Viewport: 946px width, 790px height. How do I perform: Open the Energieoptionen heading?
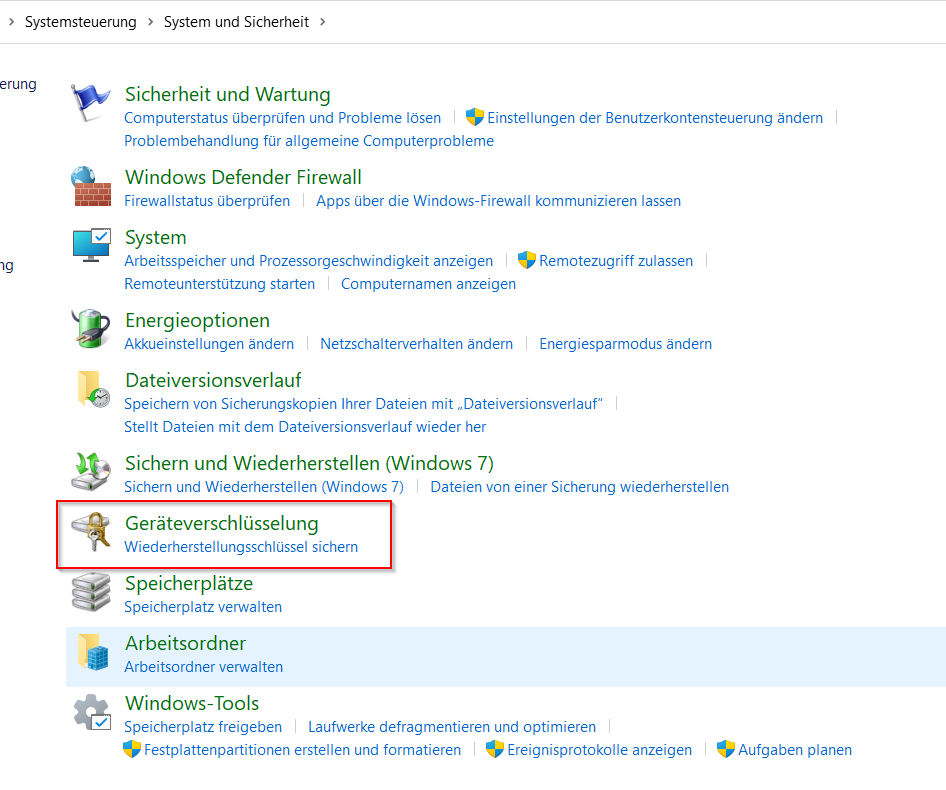tap(197, 320)
